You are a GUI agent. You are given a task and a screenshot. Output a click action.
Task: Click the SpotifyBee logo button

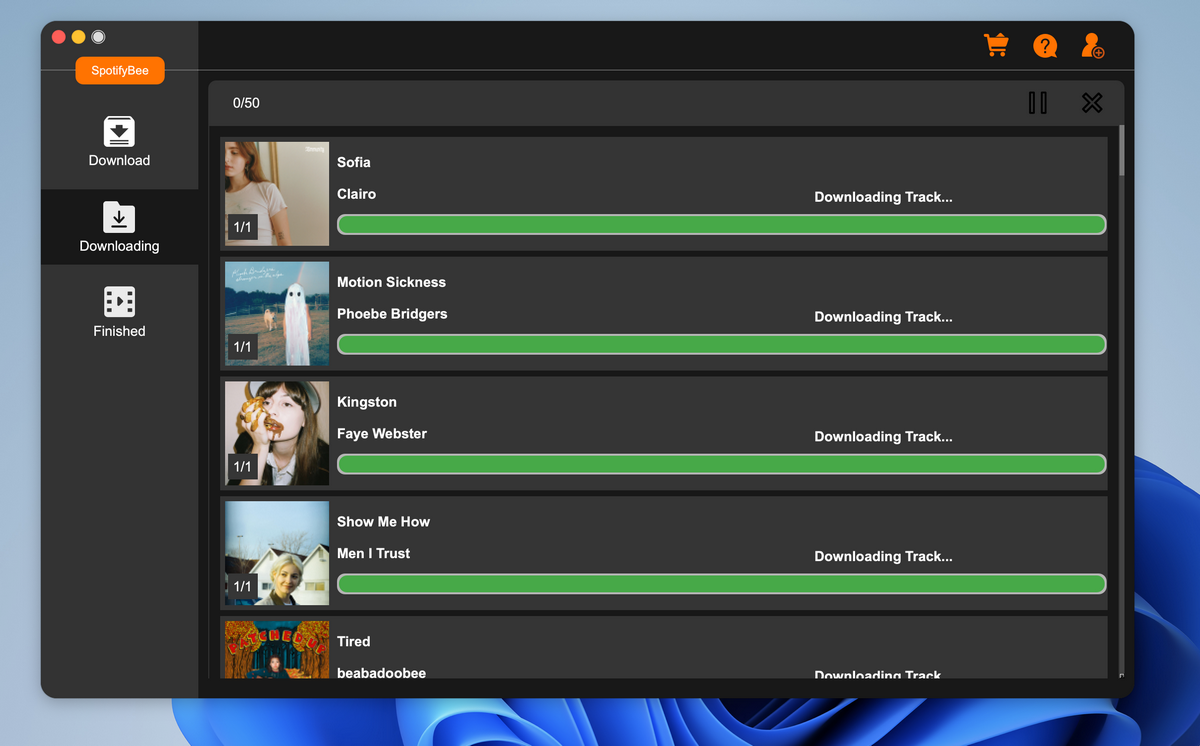click(120, 71)
